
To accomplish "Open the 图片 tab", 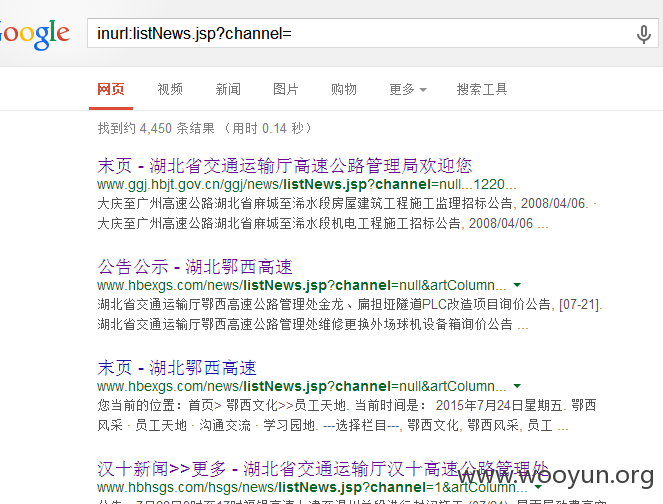I will click(x=286, y=89).
